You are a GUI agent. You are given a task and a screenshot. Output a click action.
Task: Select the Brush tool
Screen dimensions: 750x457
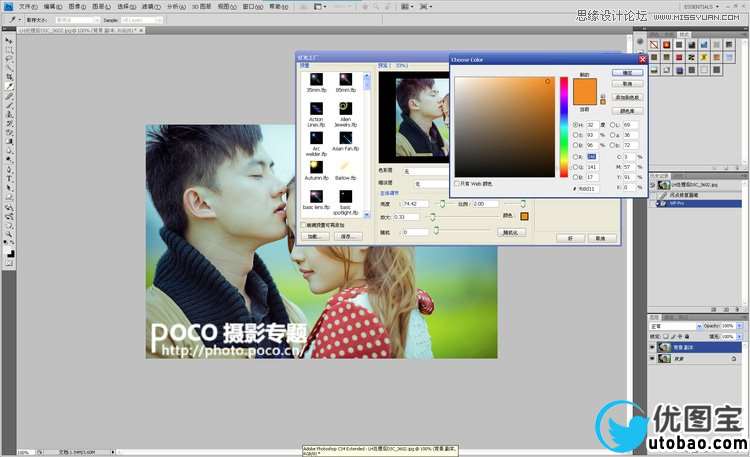tap(9, 105)
